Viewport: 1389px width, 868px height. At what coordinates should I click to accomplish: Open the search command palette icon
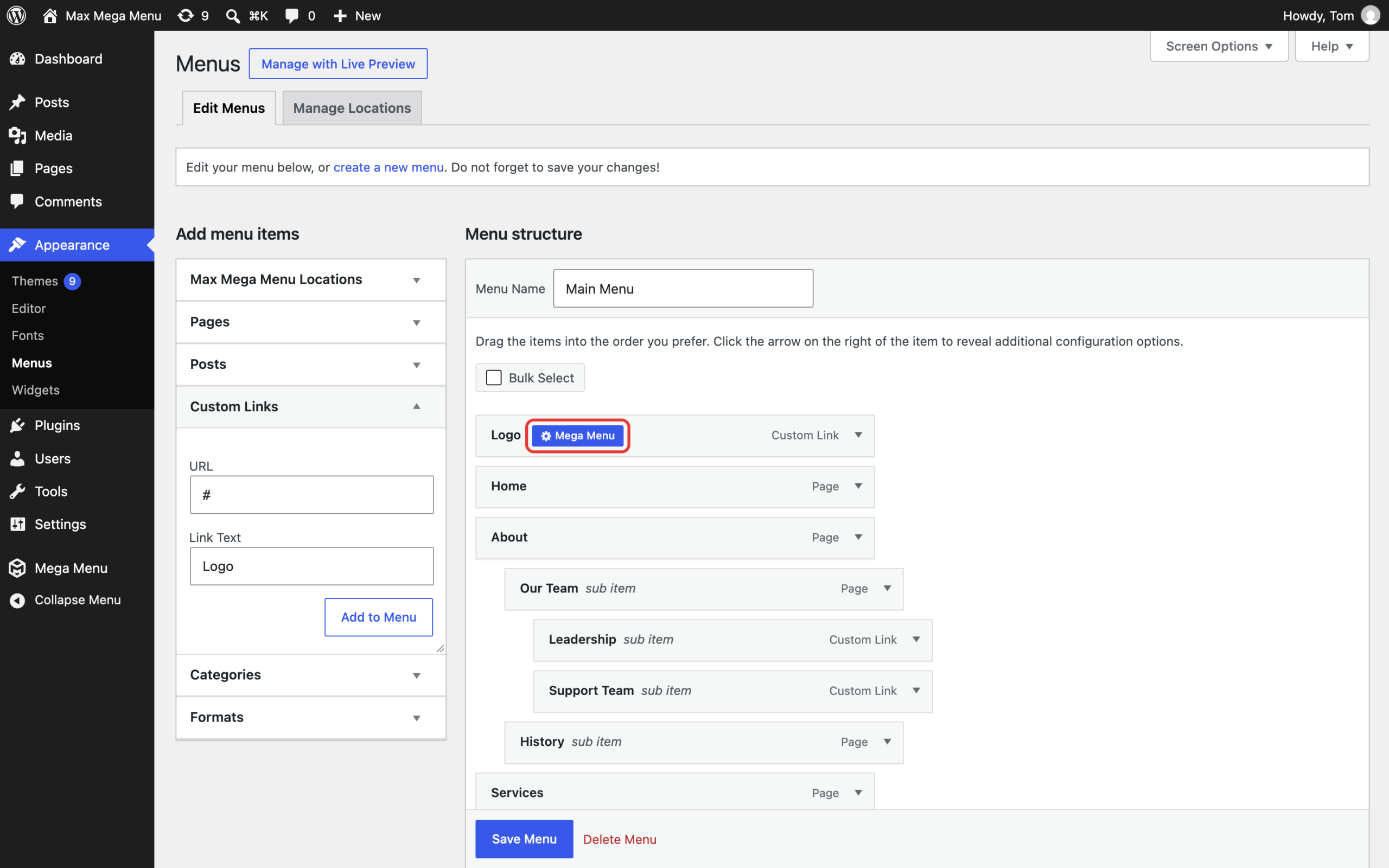pos(232,16)
